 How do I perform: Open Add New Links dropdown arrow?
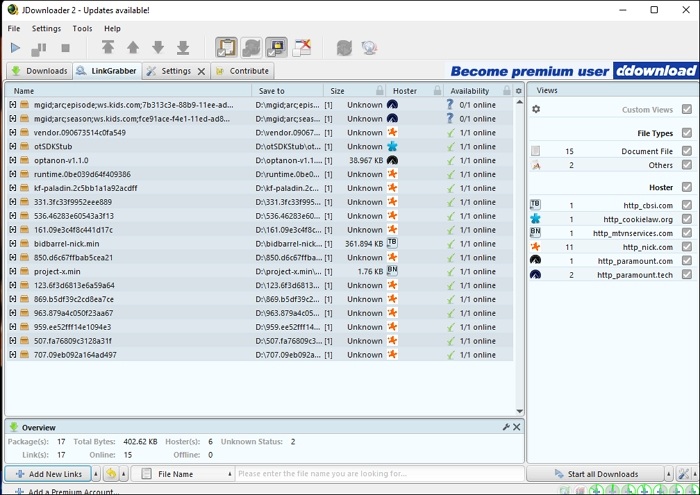[96, 474]
